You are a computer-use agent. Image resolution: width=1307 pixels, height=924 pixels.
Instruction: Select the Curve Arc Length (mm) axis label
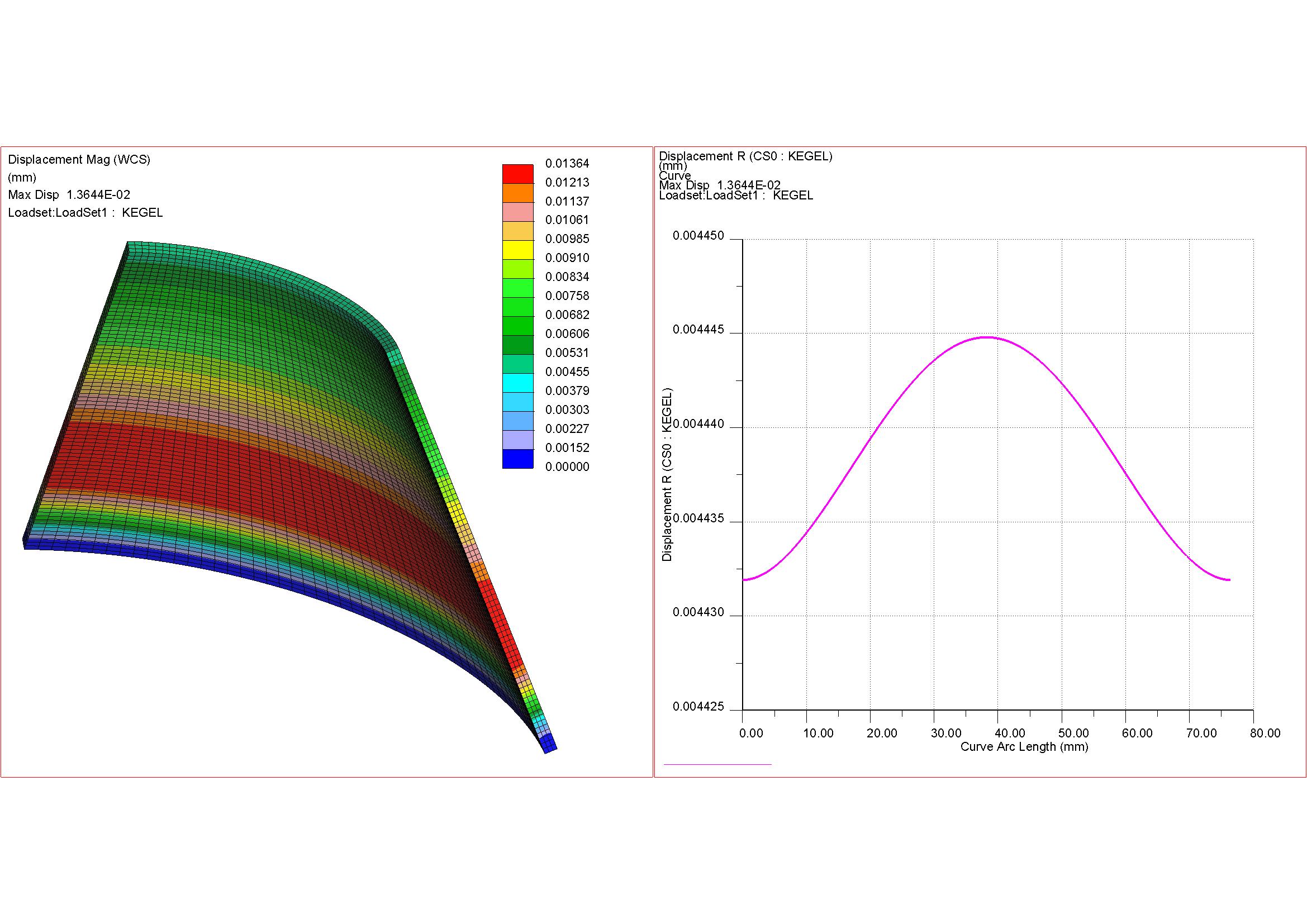[1024, 746]
